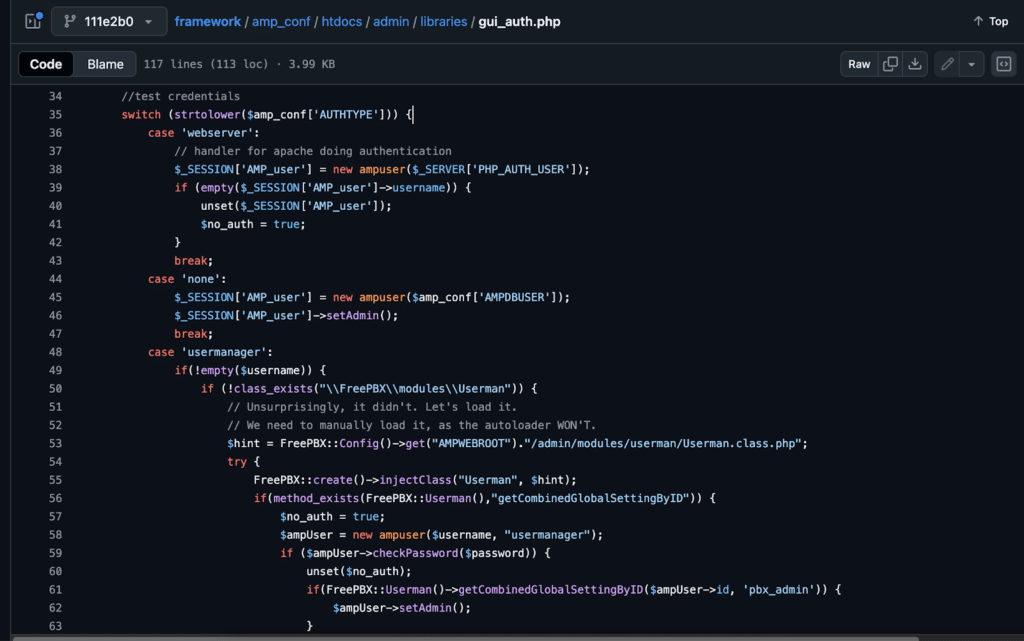Go to the framework repository root link
Screen dimensions: 1024x641
[x=207, y=21]
